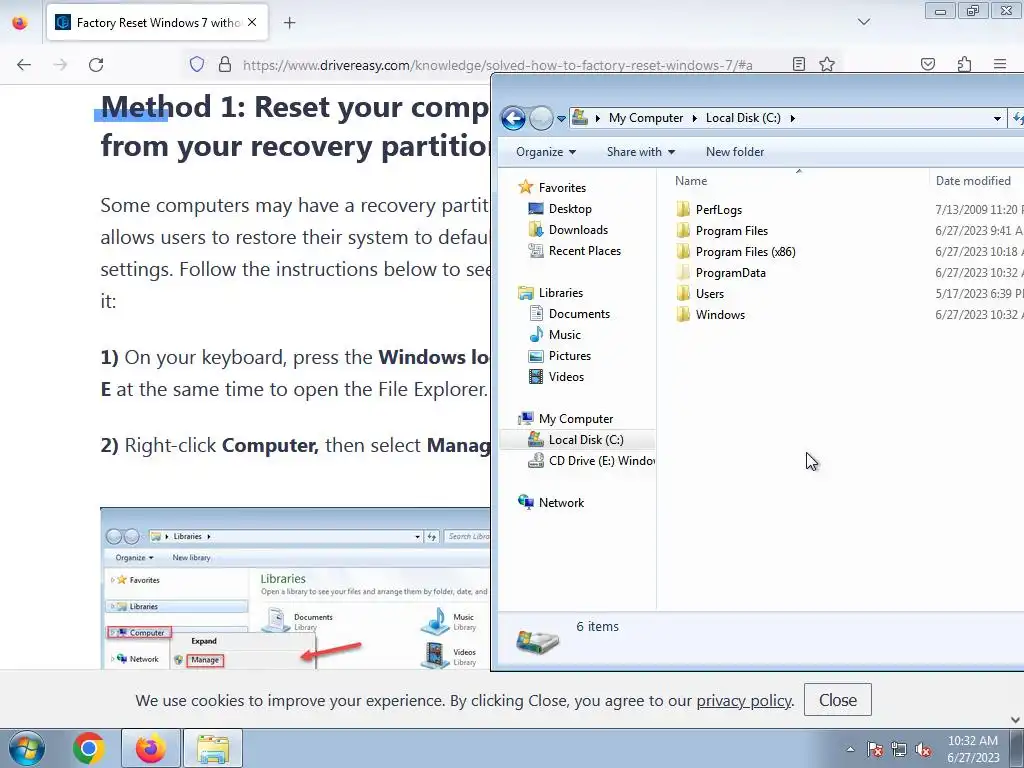List all tabs dropdown in Firefox
The height and width of the screenshot is (768, 1024).
pyautogui.click(x=863, y=22)
